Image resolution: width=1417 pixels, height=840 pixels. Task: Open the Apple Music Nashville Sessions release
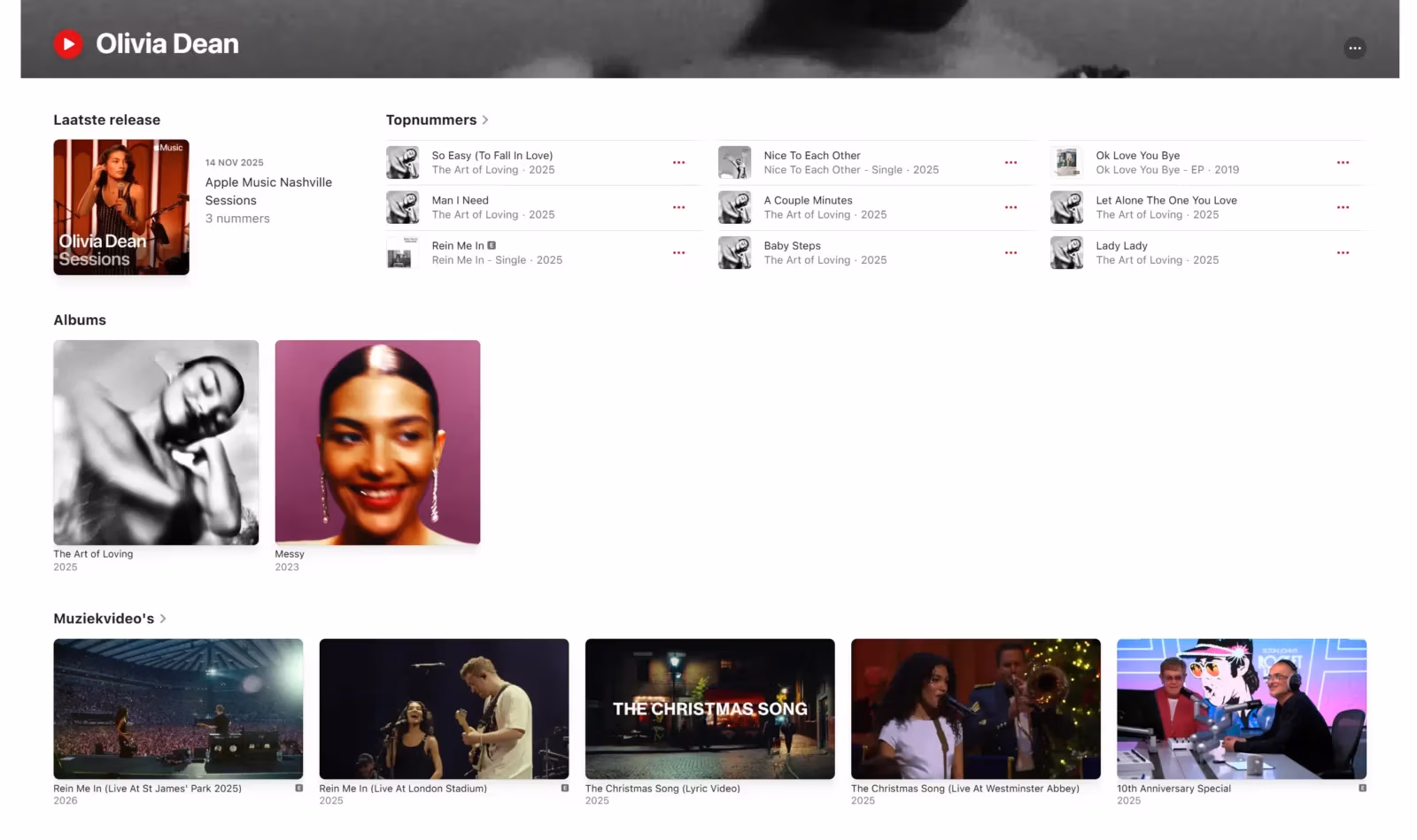(121, 207)
